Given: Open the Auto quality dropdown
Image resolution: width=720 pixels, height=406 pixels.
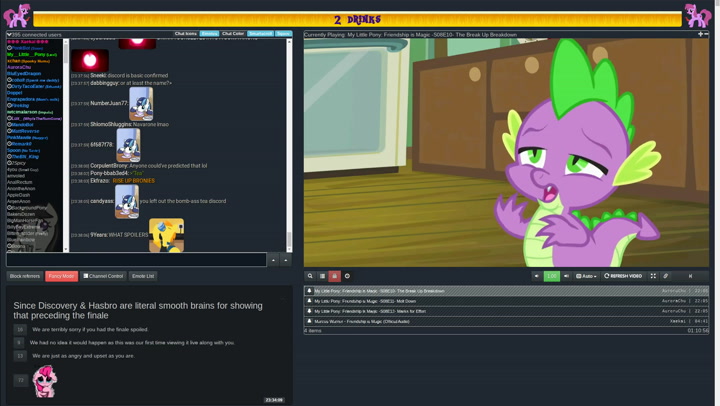Looking at the screenshot, I should pyautogui.click(x=586, y=276).
